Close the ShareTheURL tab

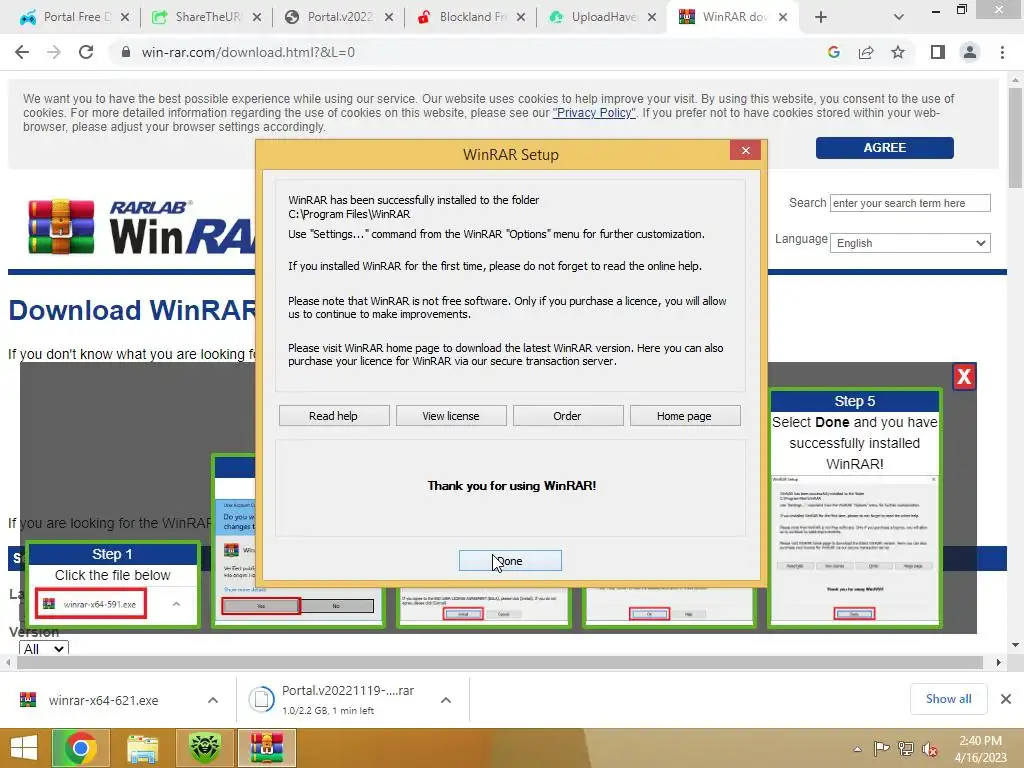(257, 17)
